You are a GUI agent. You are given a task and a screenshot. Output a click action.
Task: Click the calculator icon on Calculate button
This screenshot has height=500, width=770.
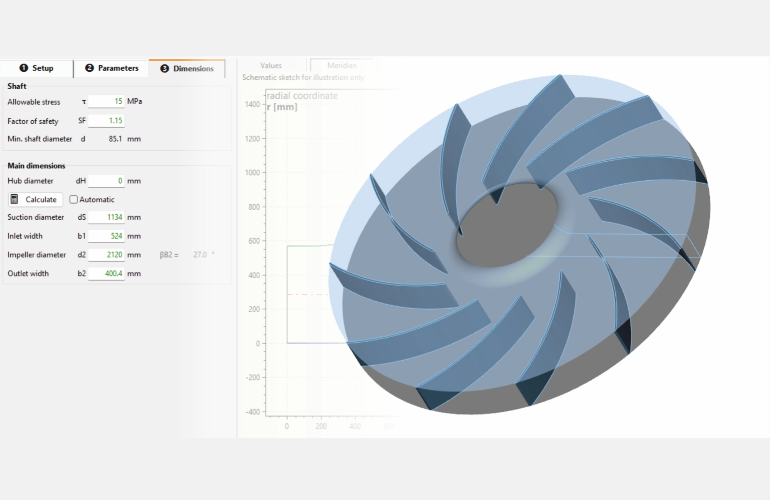click(x=15, y=199)
